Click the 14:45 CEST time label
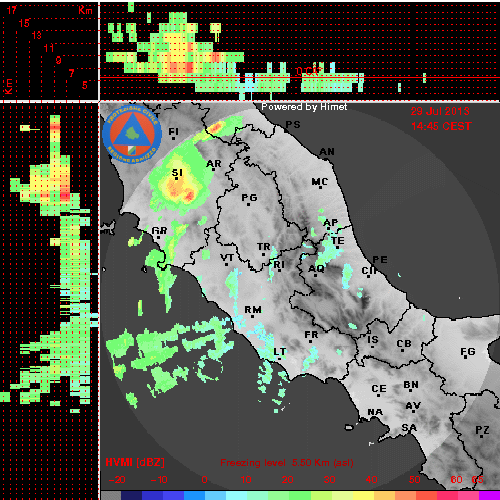Viewport: 500px width, 500px height. coord(441,126)
